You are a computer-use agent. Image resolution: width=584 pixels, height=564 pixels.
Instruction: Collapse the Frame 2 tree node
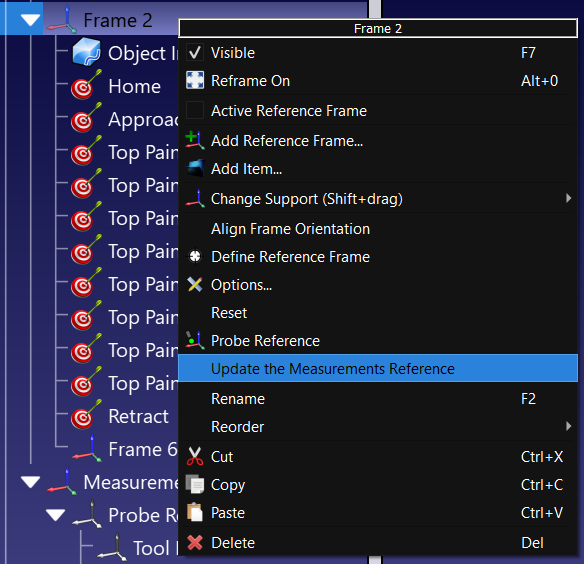[x=30, y=20]
